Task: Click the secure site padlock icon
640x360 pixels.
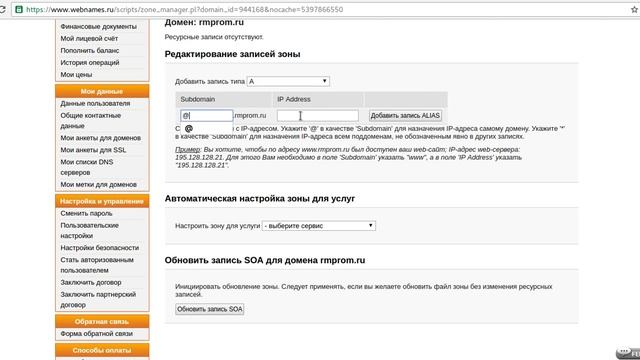Action: click(x=19, y=9)
